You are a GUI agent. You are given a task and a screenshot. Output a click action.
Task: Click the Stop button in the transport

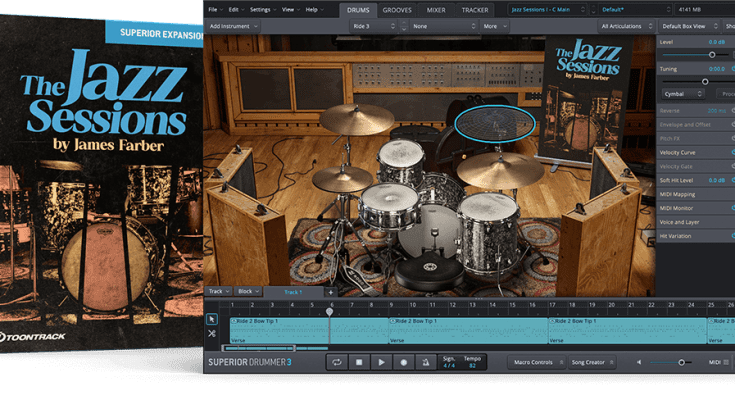[359, 362]
